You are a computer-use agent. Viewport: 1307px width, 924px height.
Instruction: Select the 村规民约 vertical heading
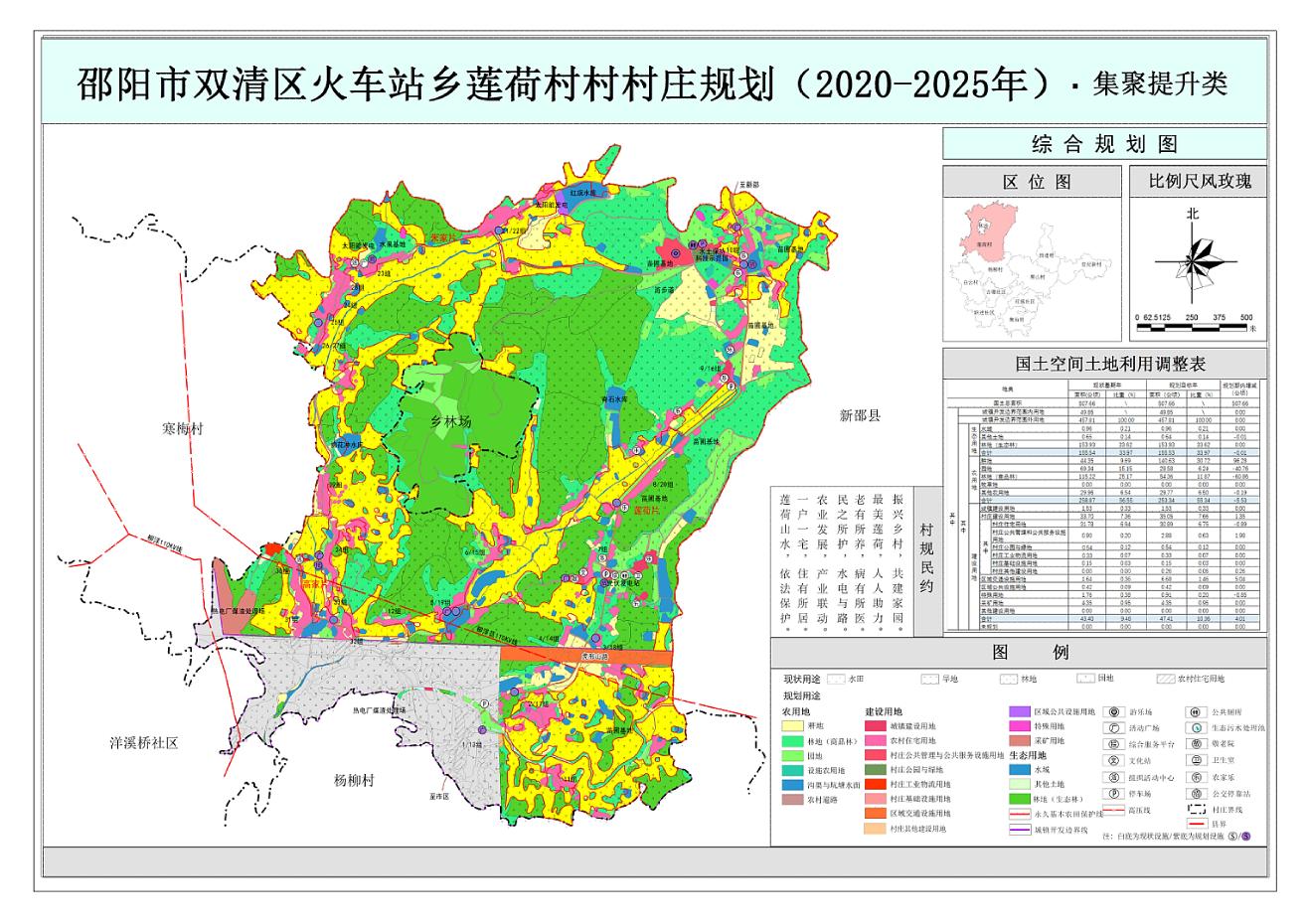926,558
